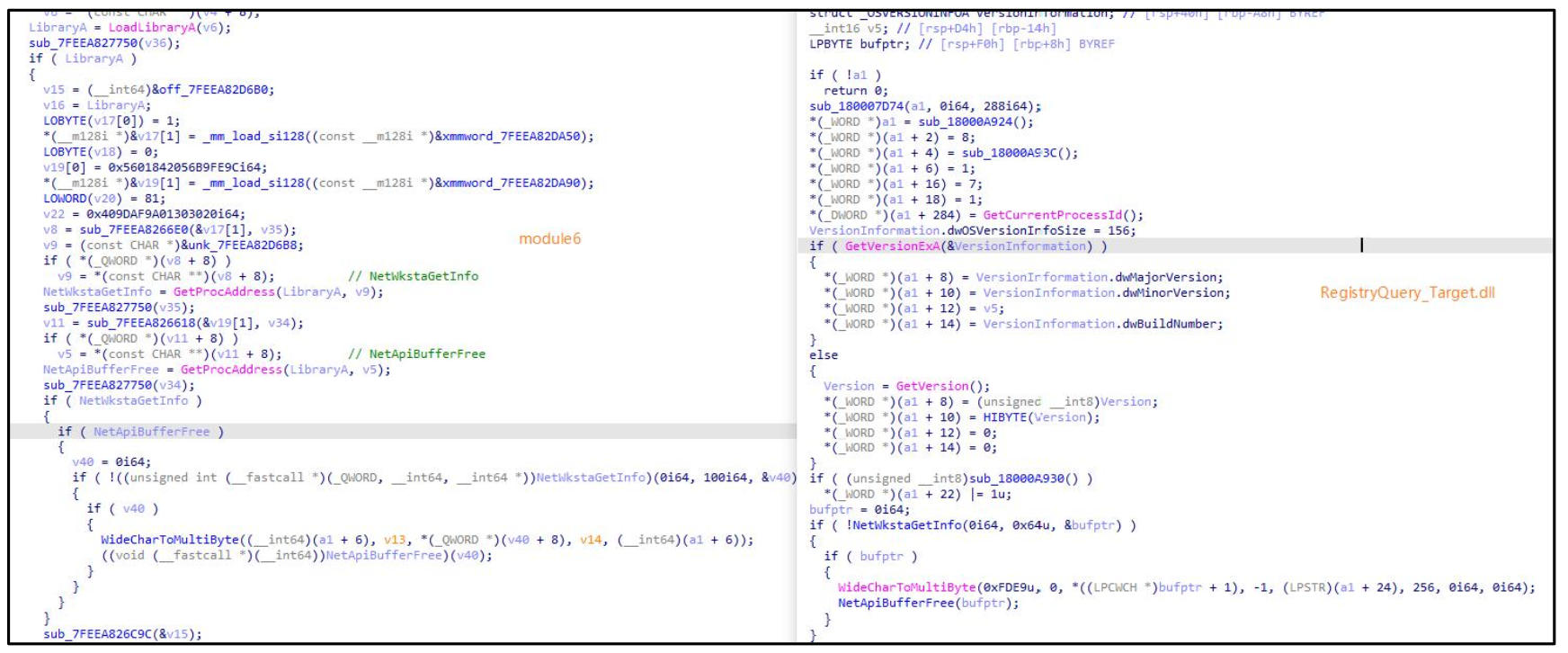1568x653 pixels.
Task: Select the call sub_180007D74(a1, 0i64, 288i64);
Action: pyautogui.click(x=925, y=106)
